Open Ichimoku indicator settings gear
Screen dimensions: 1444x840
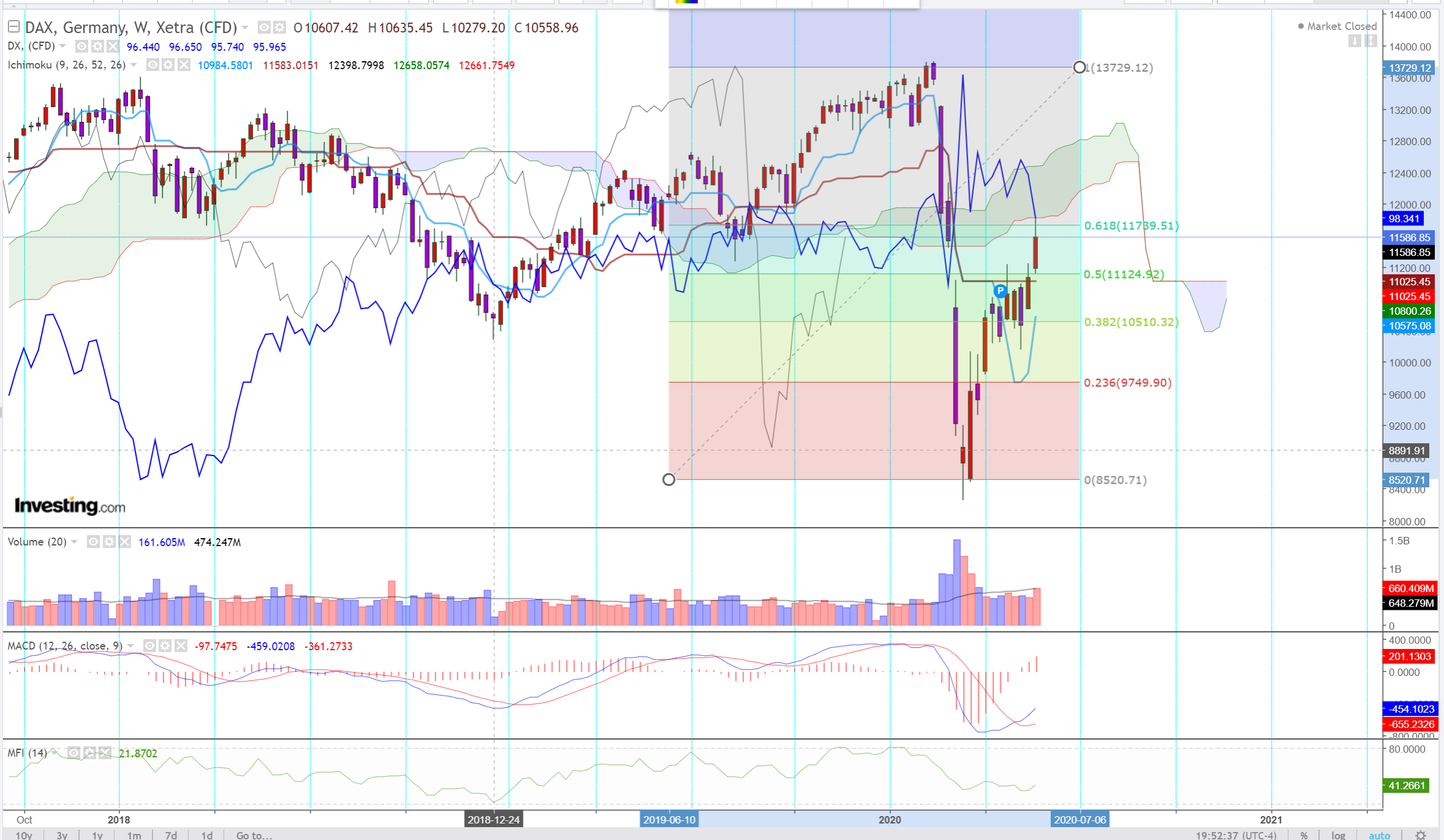[168, 65]
